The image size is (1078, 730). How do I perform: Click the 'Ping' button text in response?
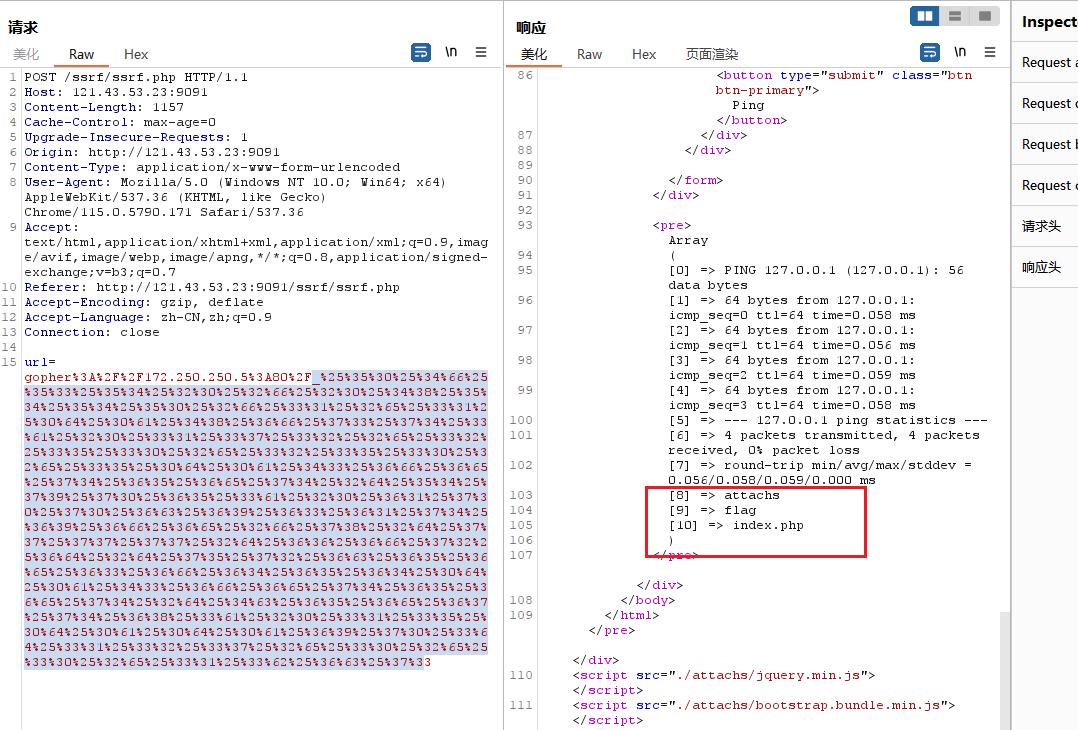point(748,106)
